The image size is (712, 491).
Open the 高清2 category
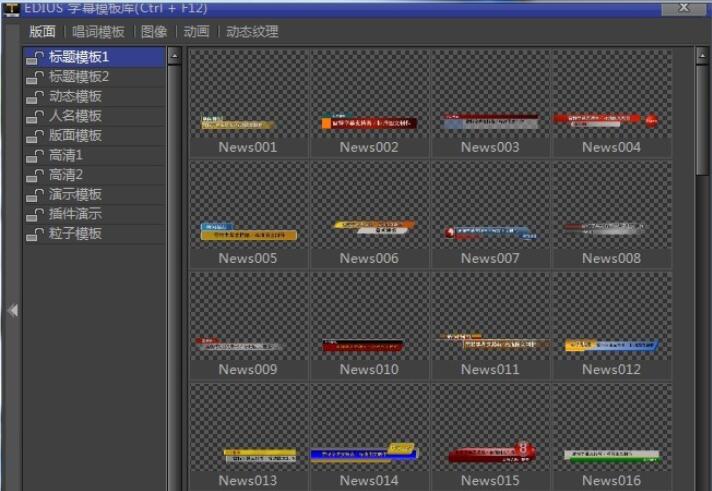(94, 175)
